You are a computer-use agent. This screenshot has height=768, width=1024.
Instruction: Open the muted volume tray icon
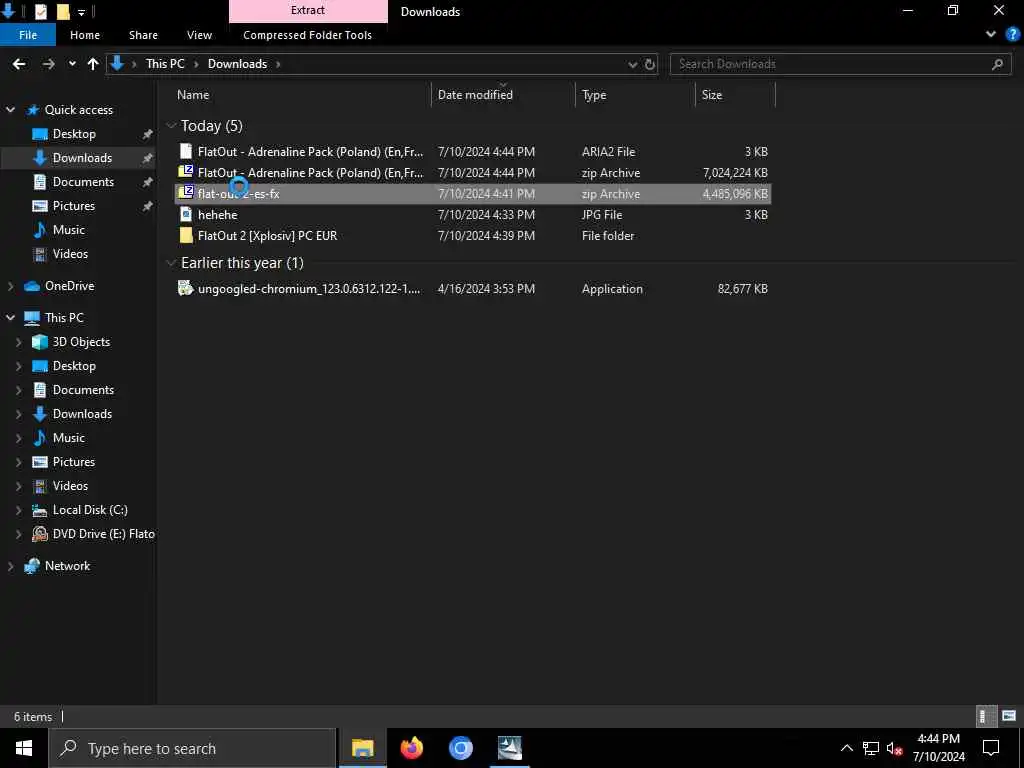[895, 748]
